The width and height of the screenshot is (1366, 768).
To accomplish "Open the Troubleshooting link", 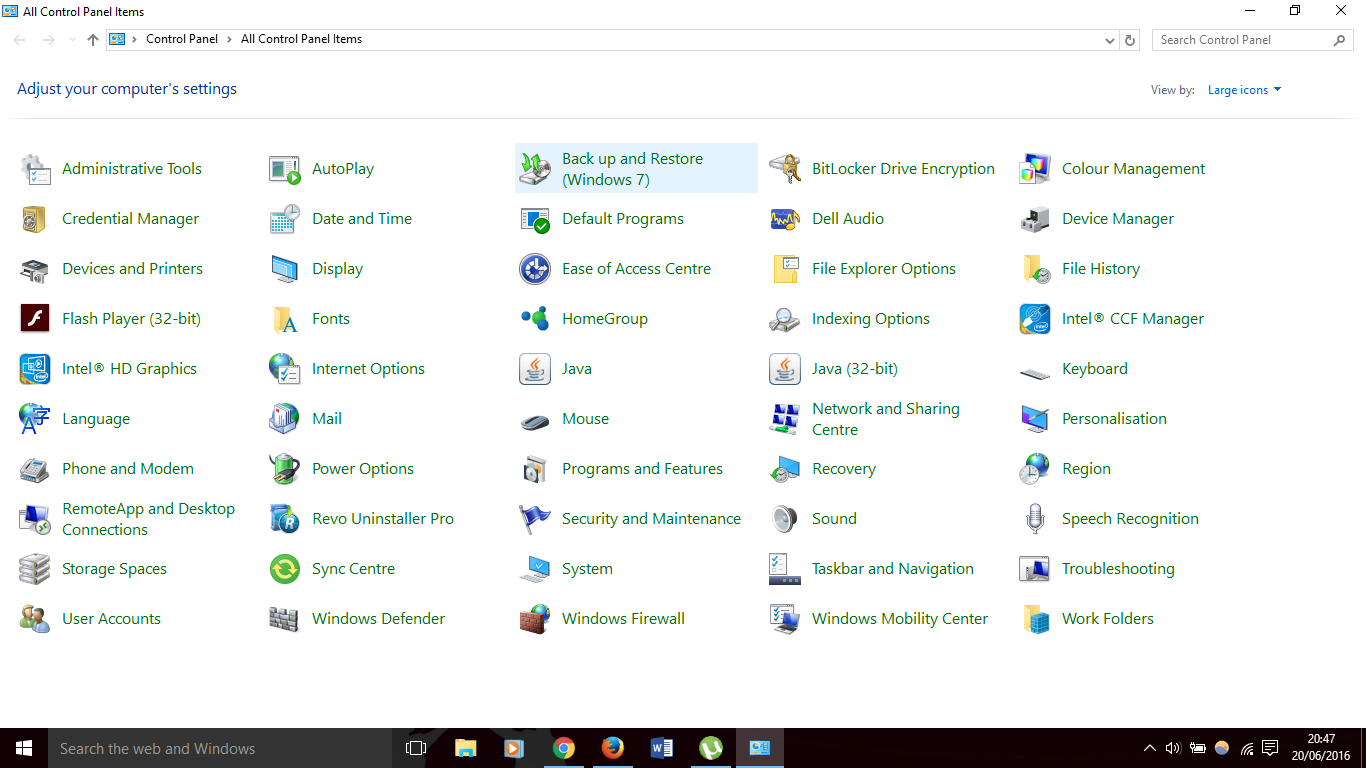I will 1118,569.
